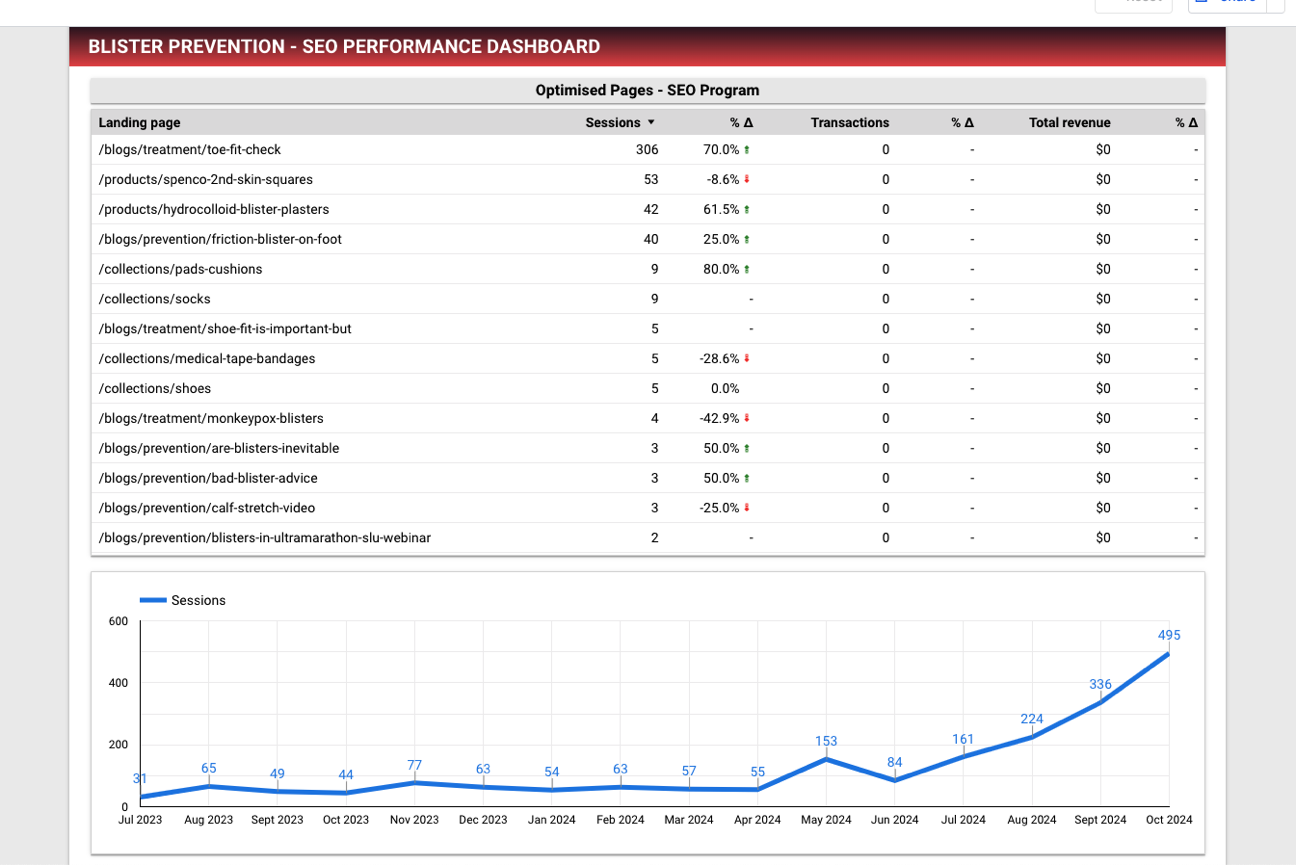Click the May 2024 data point labeled 153
This screenshot has height=865, width=1296.
pos(826,759)
